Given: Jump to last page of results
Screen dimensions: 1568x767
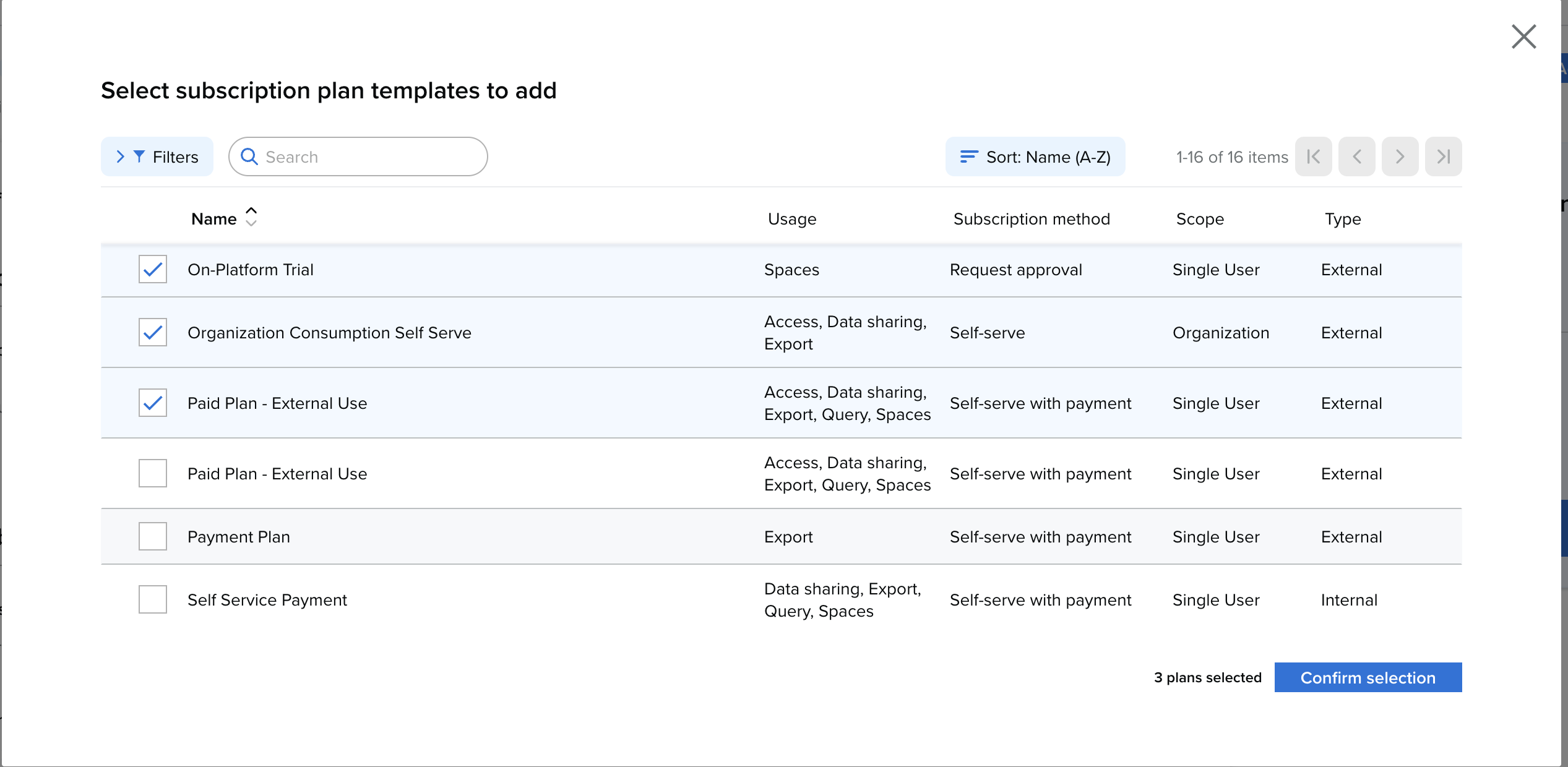Looking at the screenshot, I should pyautogui.click(x=1443, y=156).
